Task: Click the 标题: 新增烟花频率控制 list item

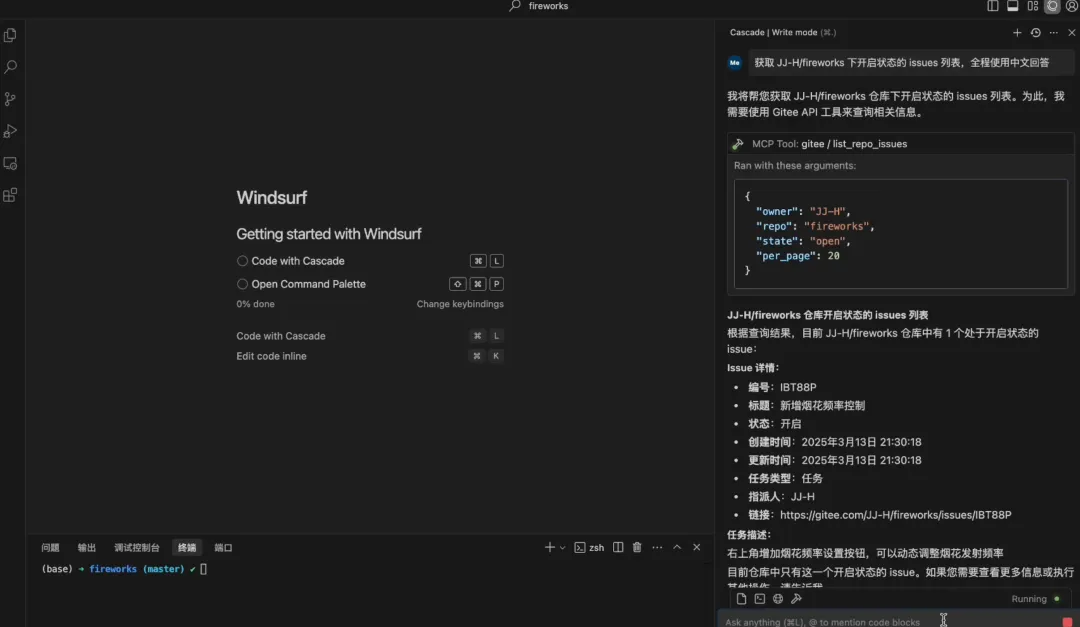Action: [806, 406]
